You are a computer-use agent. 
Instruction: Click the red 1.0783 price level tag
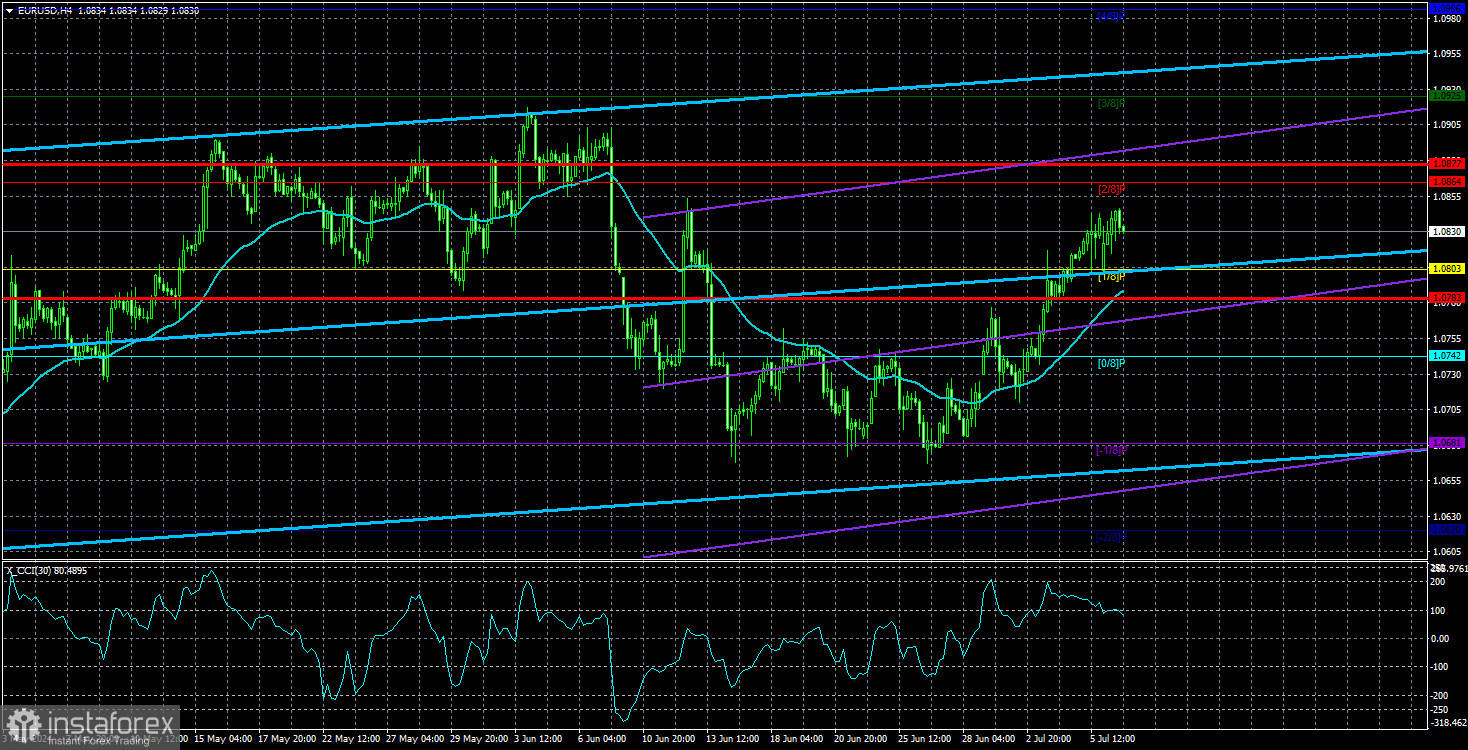click(1447, 297)
